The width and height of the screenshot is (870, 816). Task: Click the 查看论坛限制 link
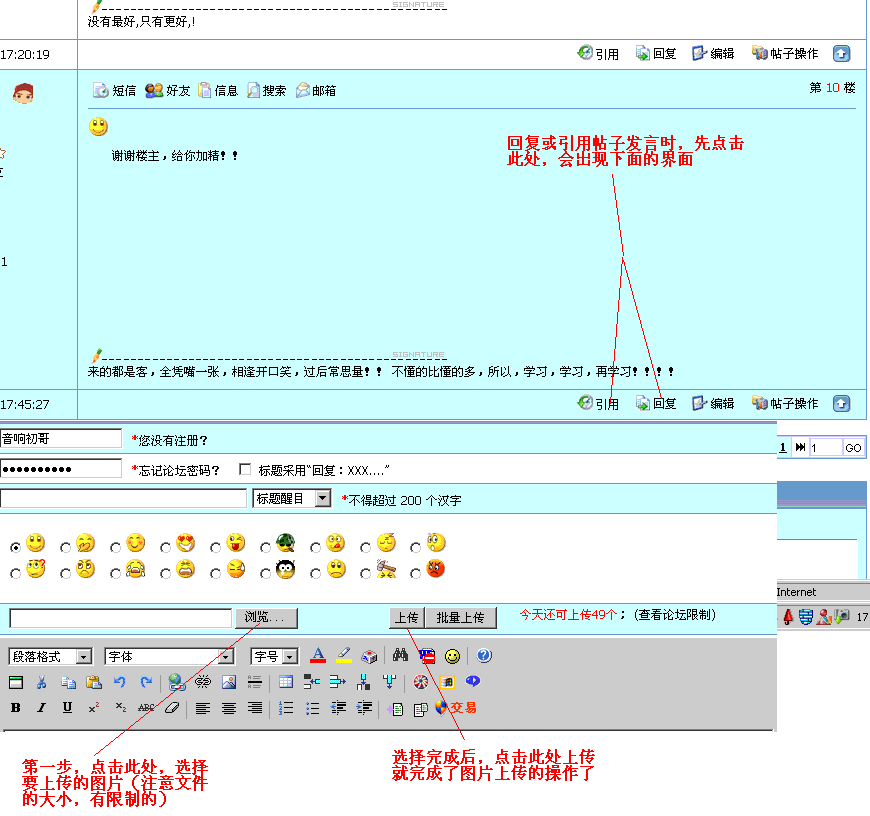(x=675, y=615)
